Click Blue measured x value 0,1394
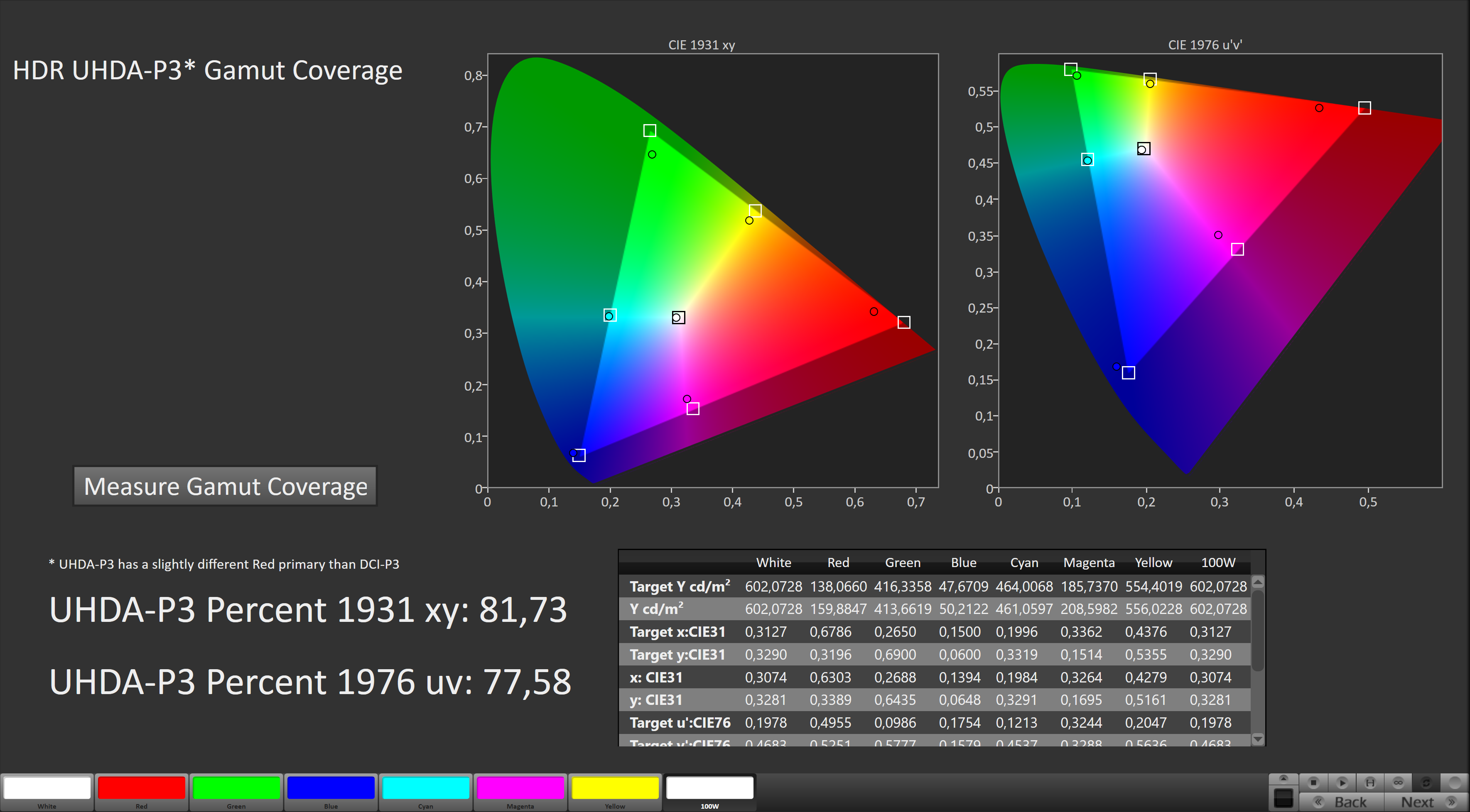The width and height of the screenshot is (1470, 812). [960, 677]
